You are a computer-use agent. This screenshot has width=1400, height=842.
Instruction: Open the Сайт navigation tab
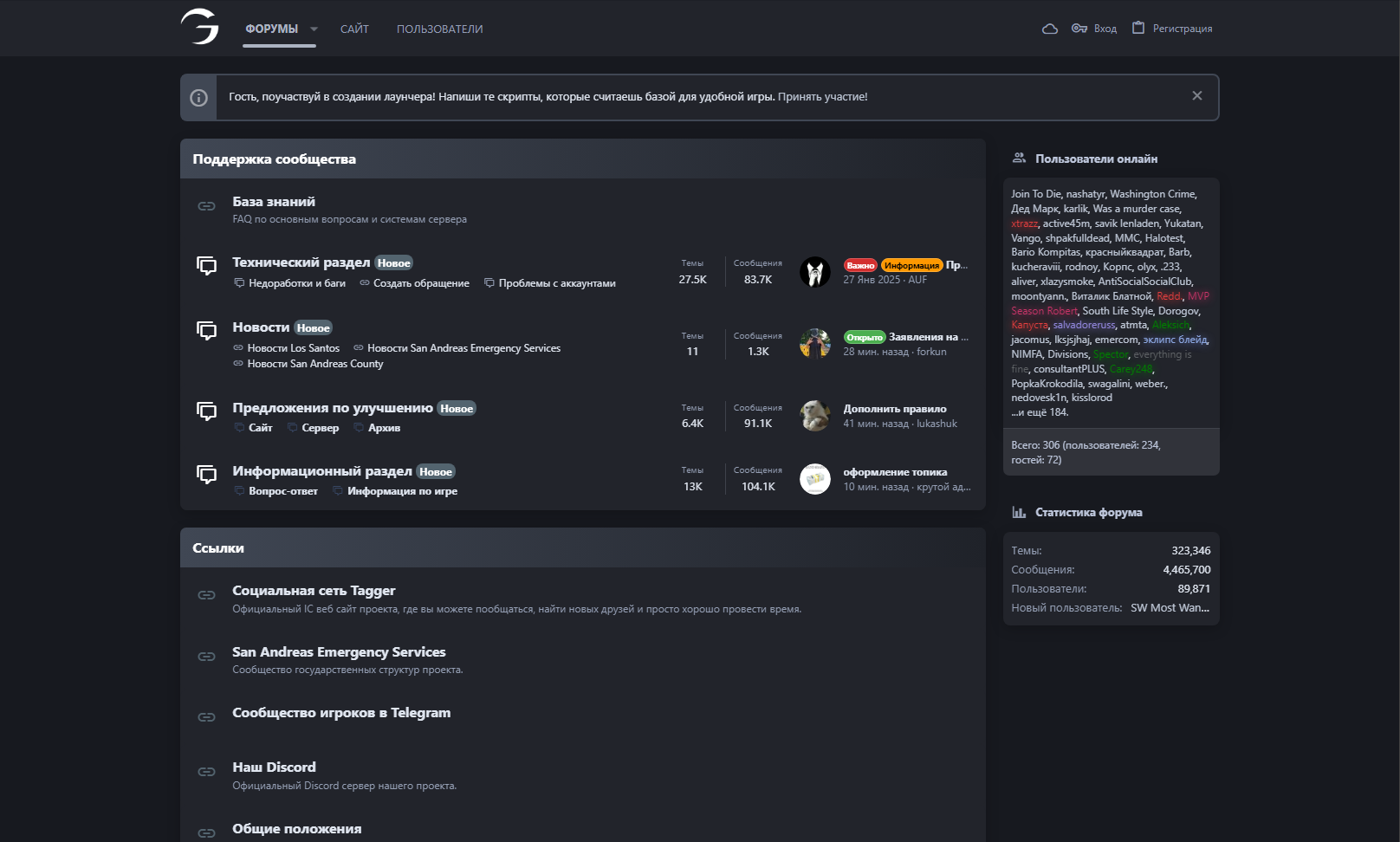point(354,29)
